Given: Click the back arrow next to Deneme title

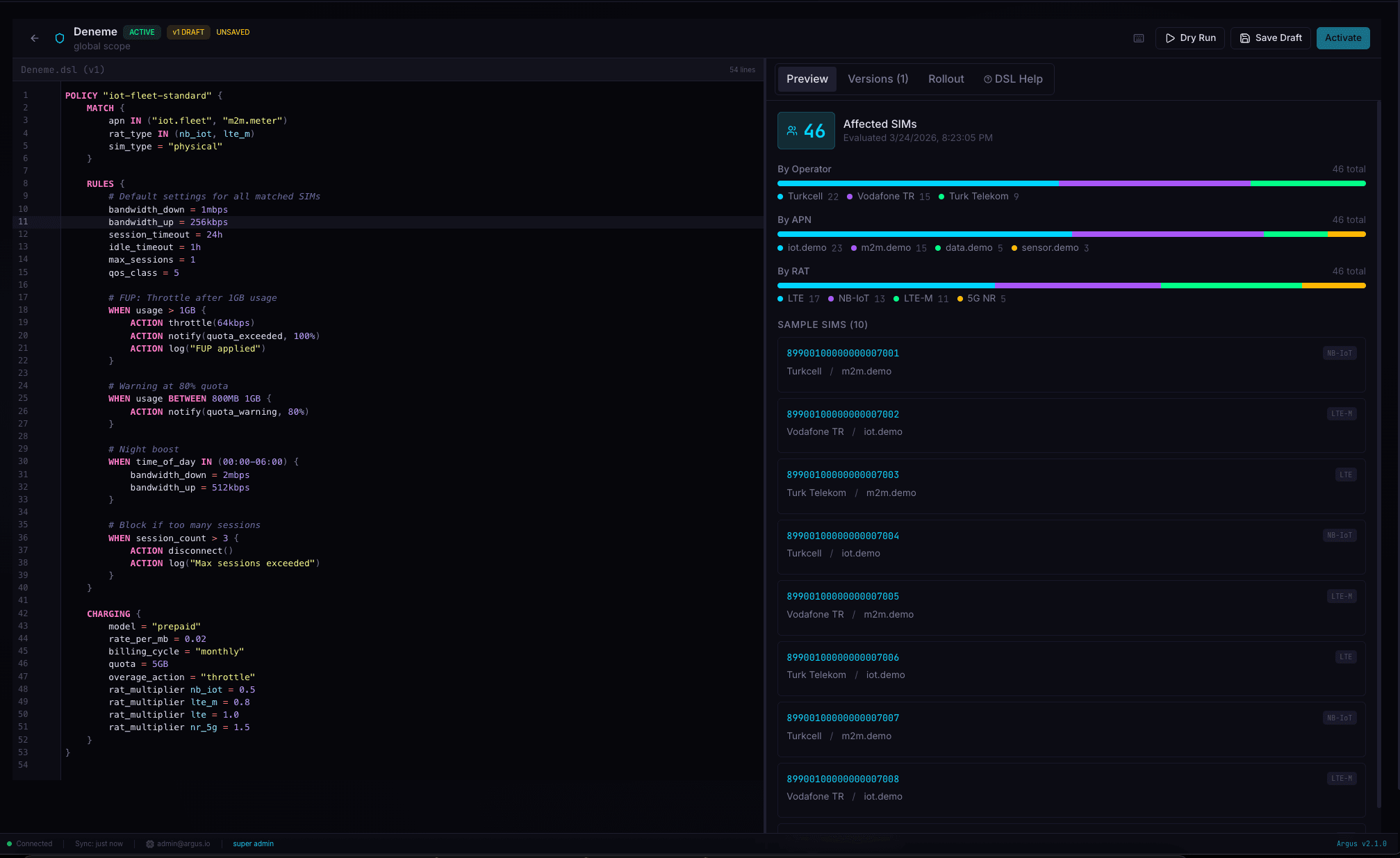Looking at the screenshot, I should (35, 38).
